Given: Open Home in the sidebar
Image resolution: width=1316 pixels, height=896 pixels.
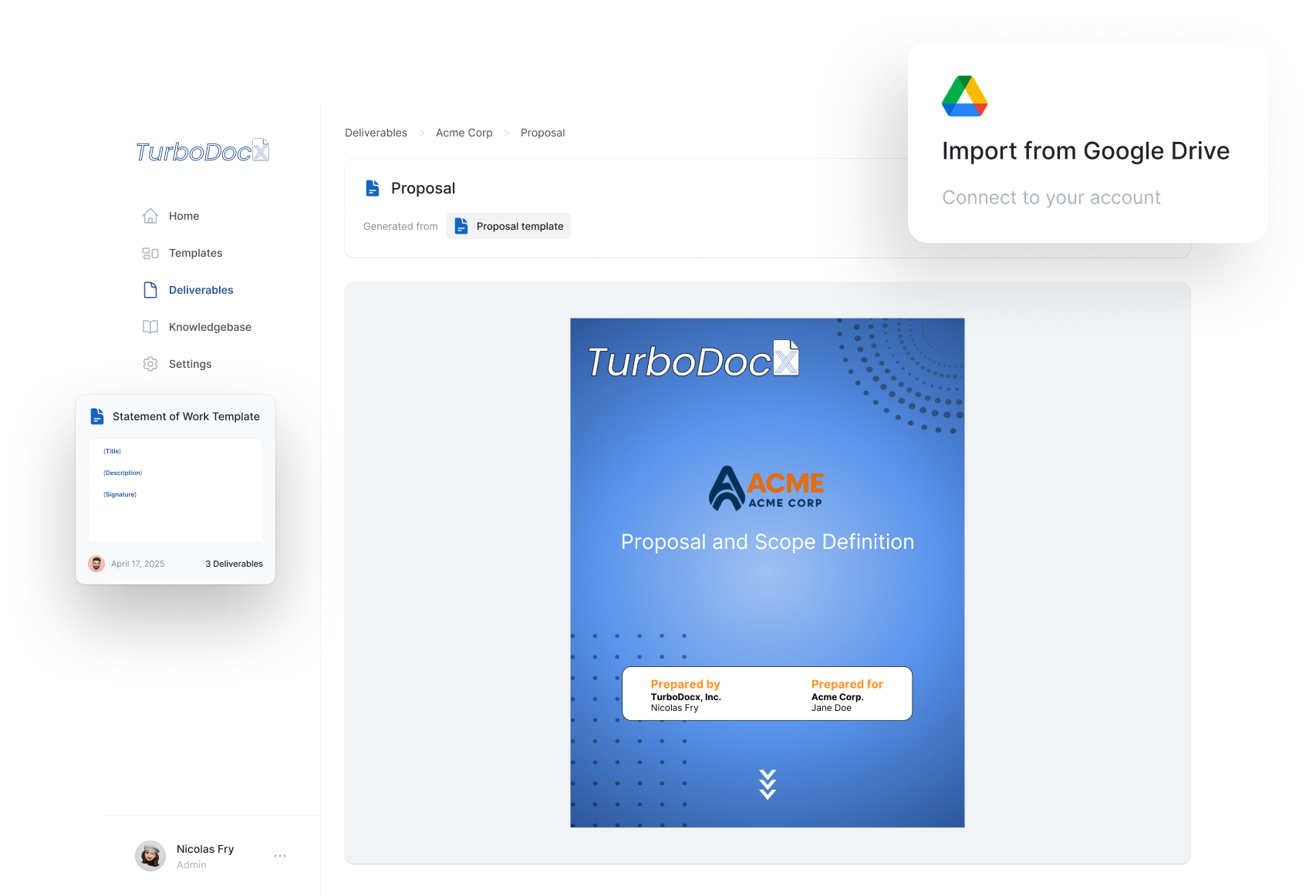Looking at the screenshot, I should point(184,216).
